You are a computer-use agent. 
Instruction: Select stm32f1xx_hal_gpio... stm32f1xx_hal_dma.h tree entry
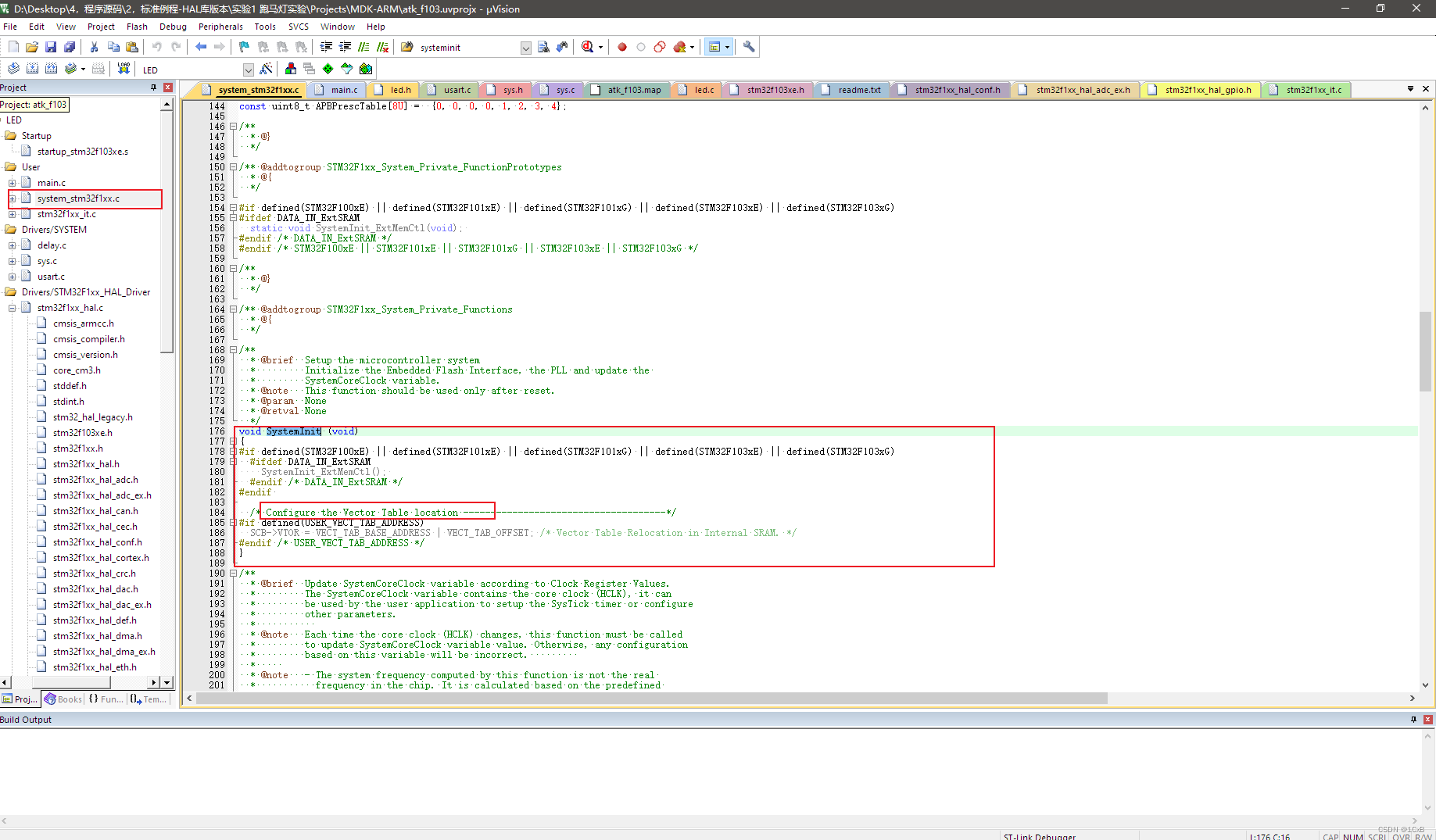pos(97,636)
